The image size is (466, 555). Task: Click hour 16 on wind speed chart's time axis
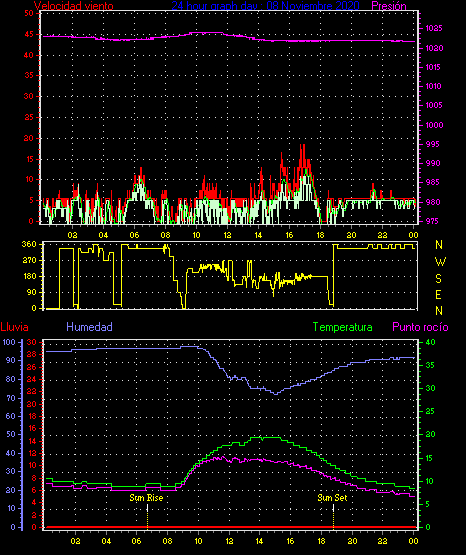tap(289, 235)
